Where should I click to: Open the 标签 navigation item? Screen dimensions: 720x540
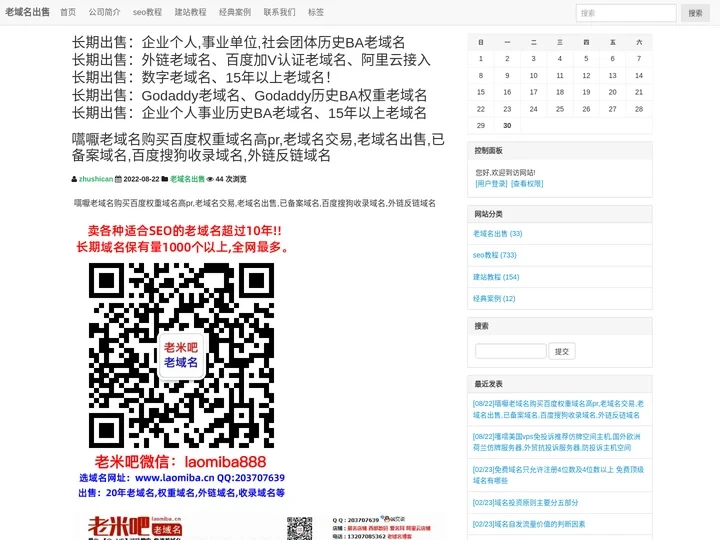[x=316, y=12]
